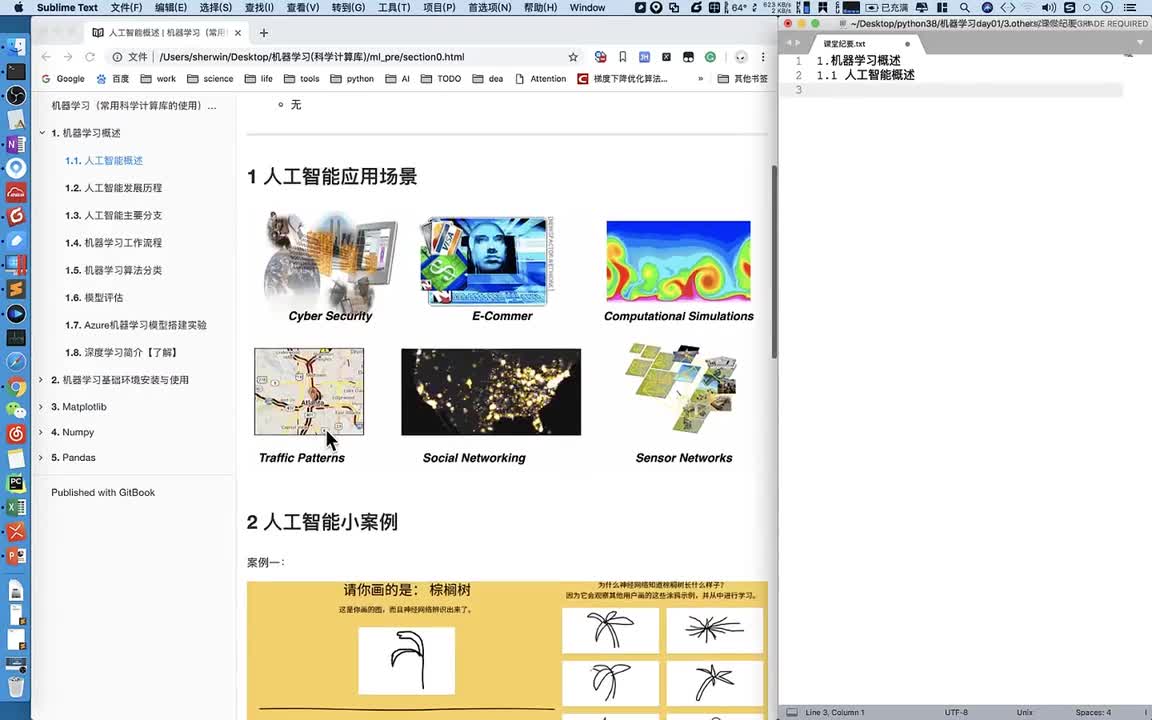Collapse chapter 1 机器学习概述 in sidebar
Screen dimensions: 1152x720
(x=41, y=133)
